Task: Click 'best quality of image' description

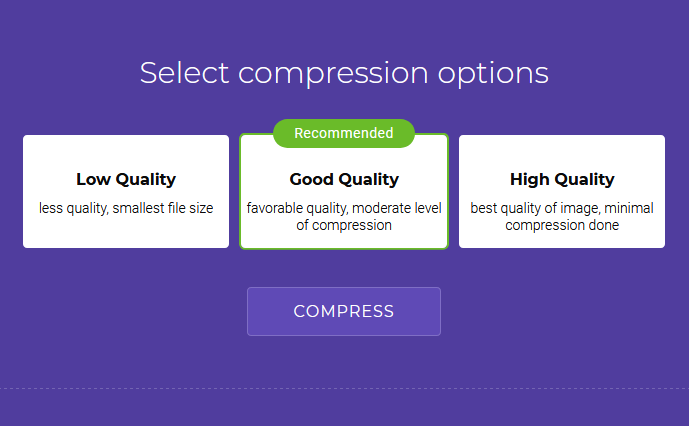Action: point(562,208)
